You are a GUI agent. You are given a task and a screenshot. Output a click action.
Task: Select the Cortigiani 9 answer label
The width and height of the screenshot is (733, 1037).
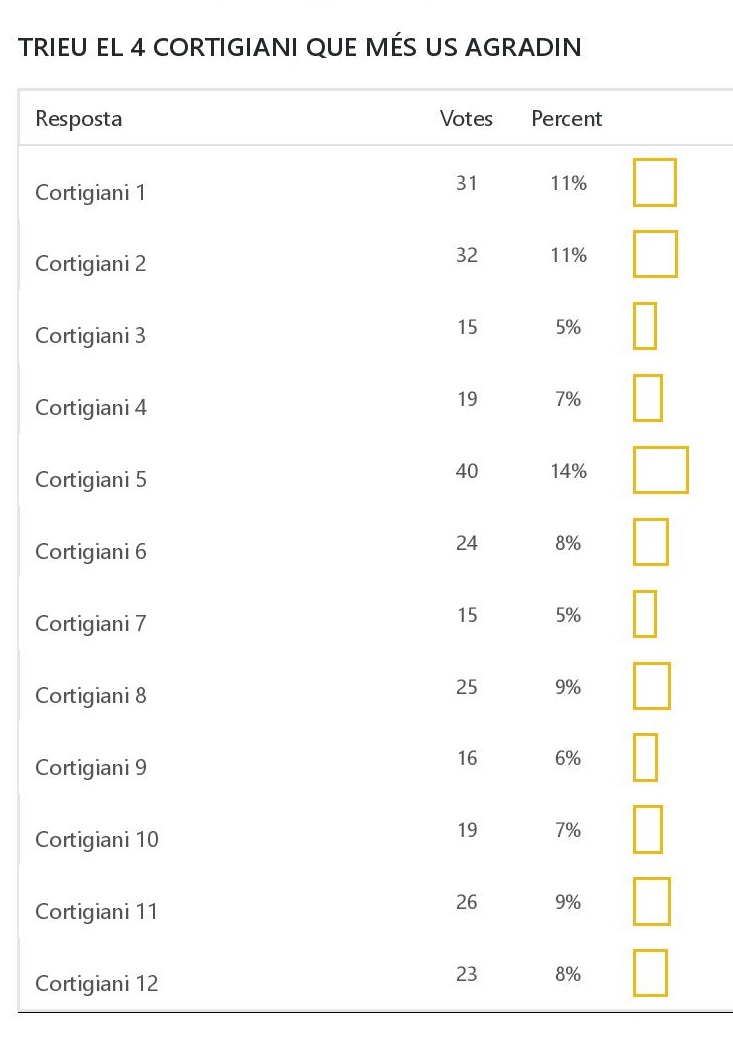coord(90,768)
